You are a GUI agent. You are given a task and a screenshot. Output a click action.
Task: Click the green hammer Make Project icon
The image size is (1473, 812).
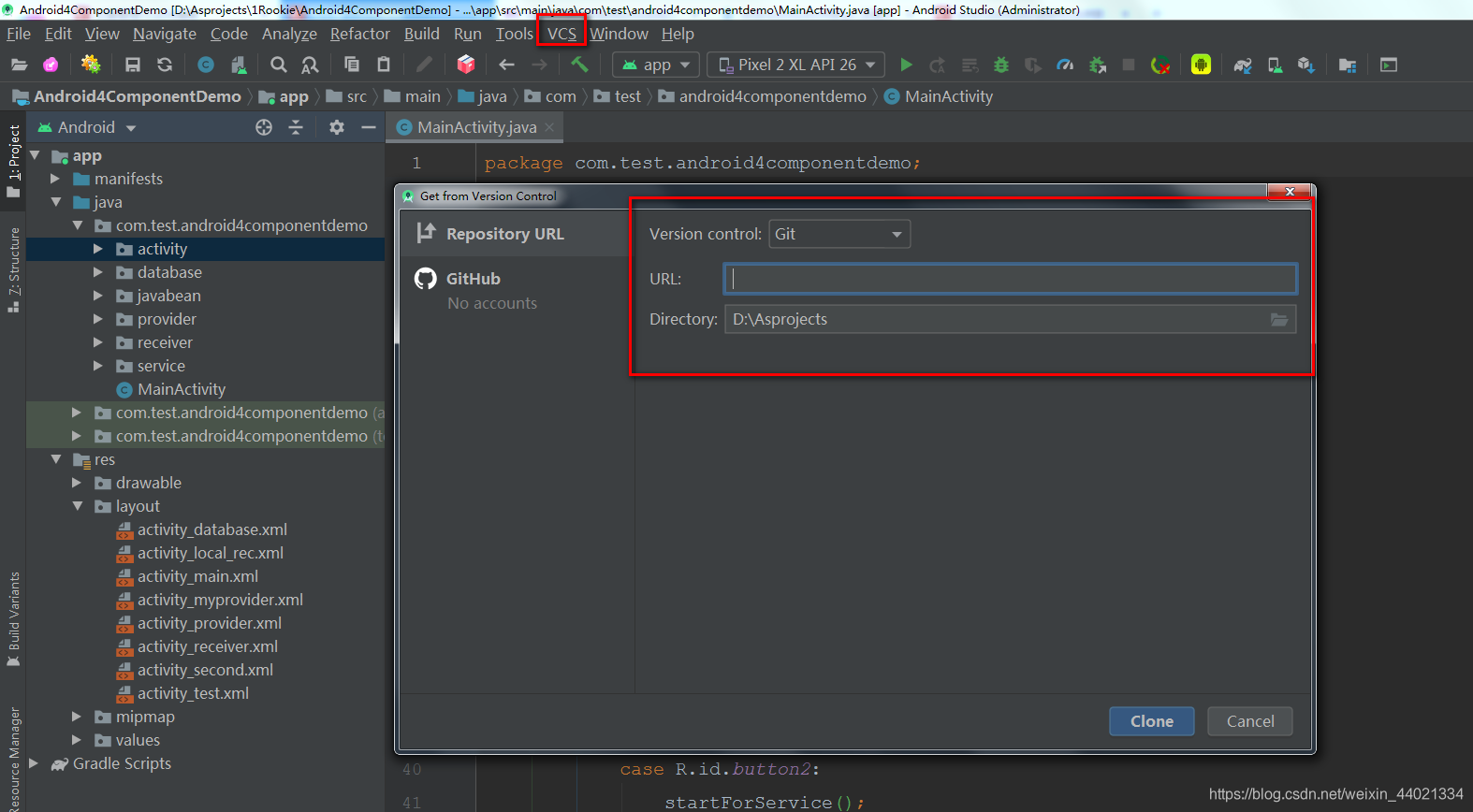[x=579, y=65]
